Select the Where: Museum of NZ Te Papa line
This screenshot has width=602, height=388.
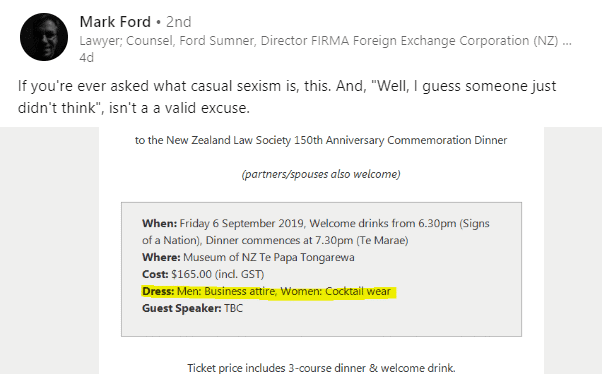click(248, 257)
